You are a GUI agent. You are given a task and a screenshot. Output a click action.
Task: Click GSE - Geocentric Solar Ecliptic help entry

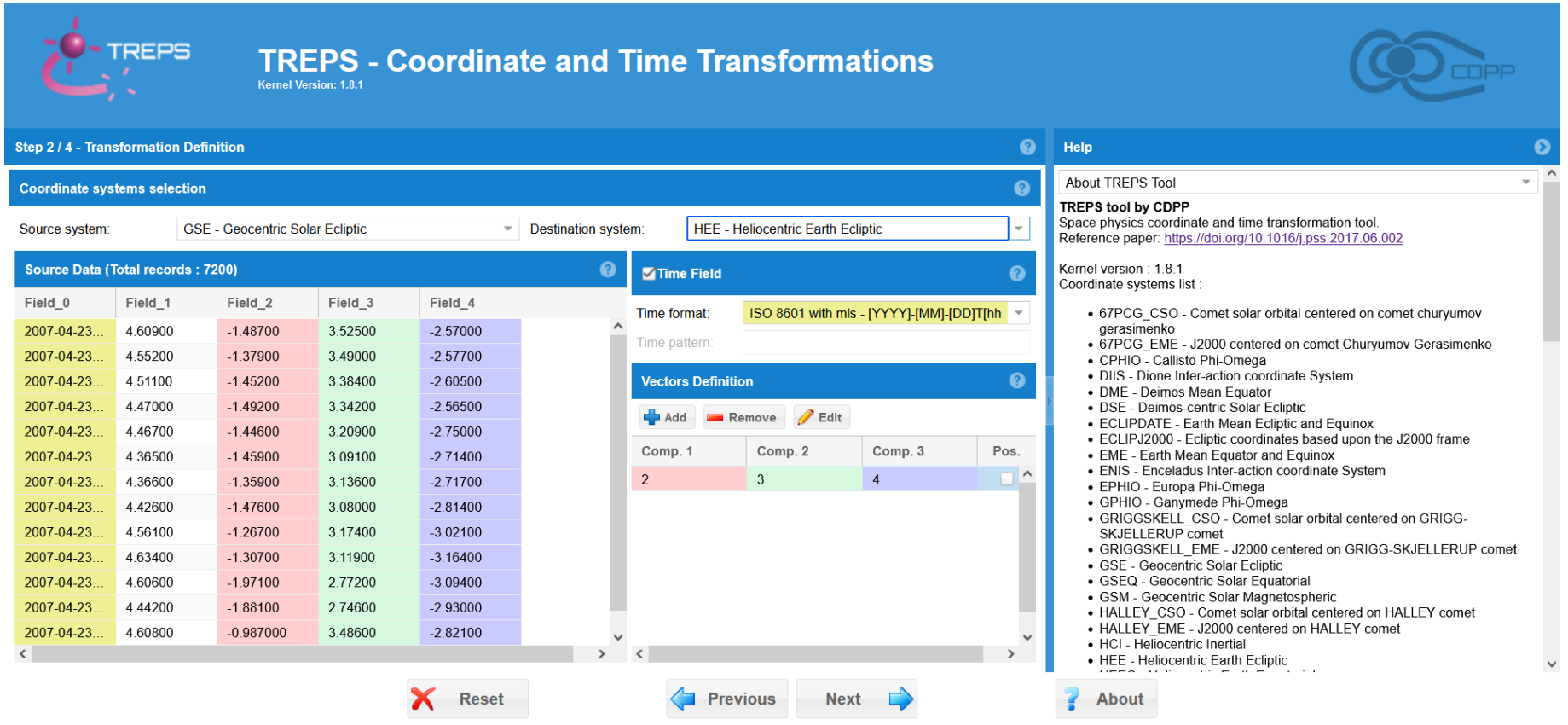pos(1190,565)
